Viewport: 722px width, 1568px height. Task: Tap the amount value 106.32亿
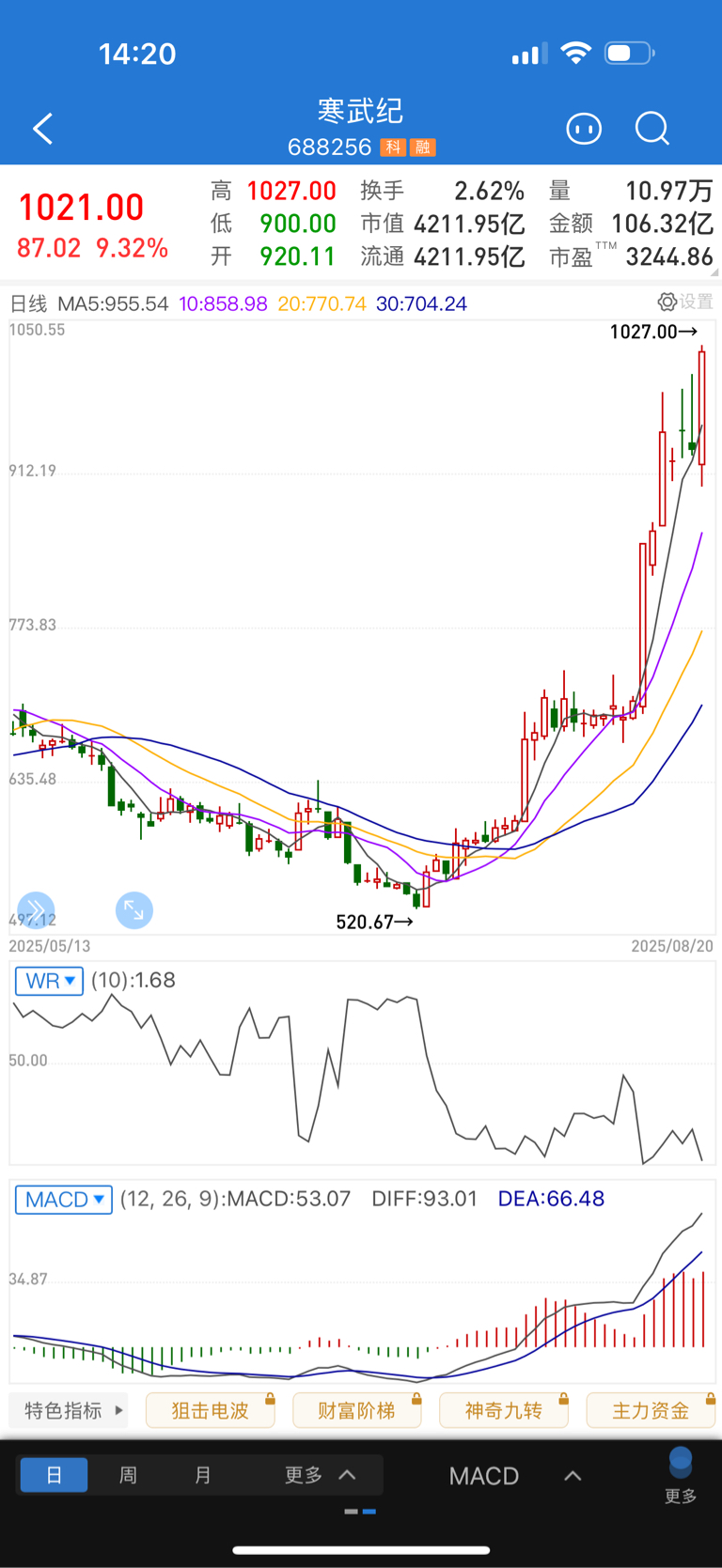point(662,224)
